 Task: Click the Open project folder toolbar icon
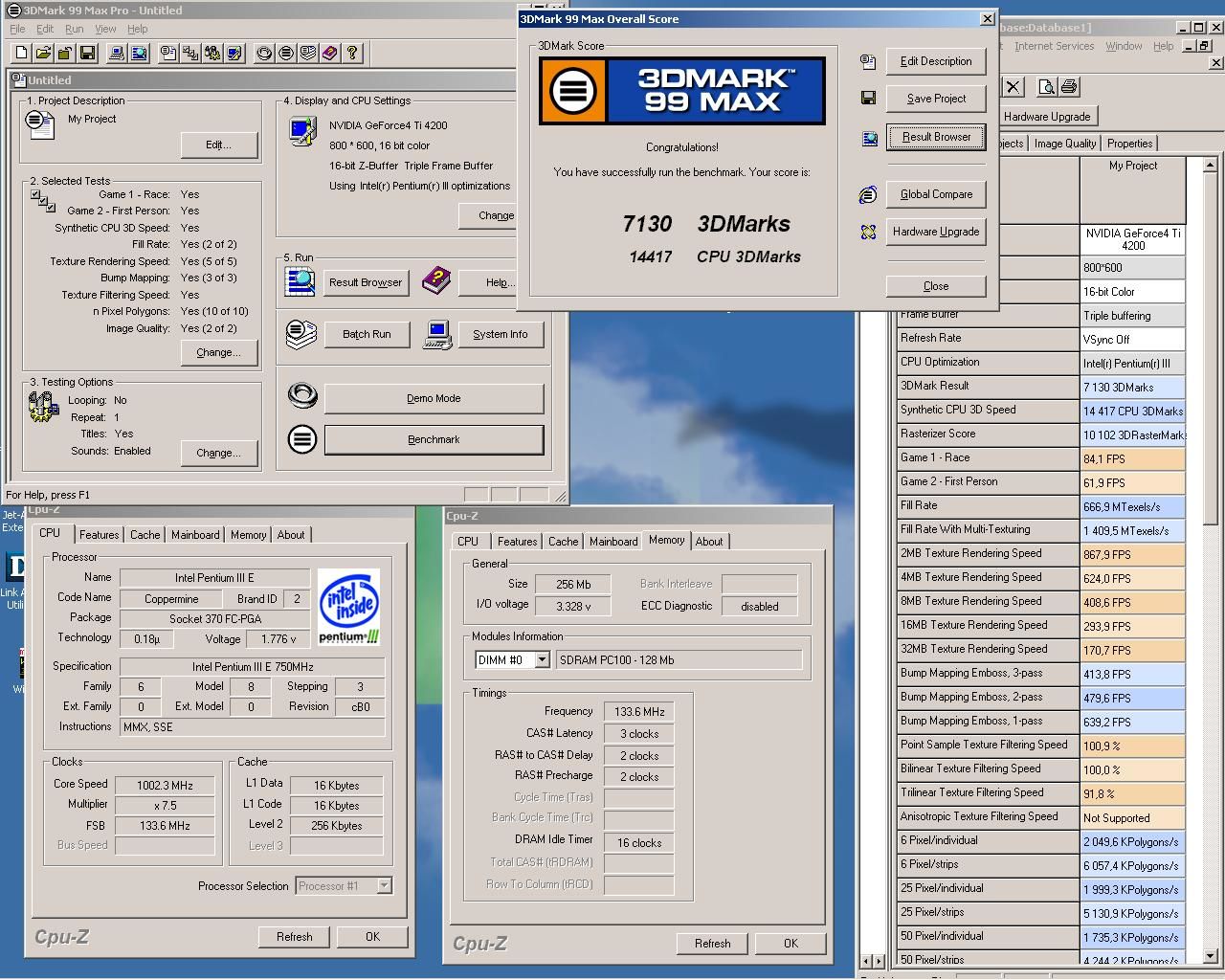tap(42, 54)
